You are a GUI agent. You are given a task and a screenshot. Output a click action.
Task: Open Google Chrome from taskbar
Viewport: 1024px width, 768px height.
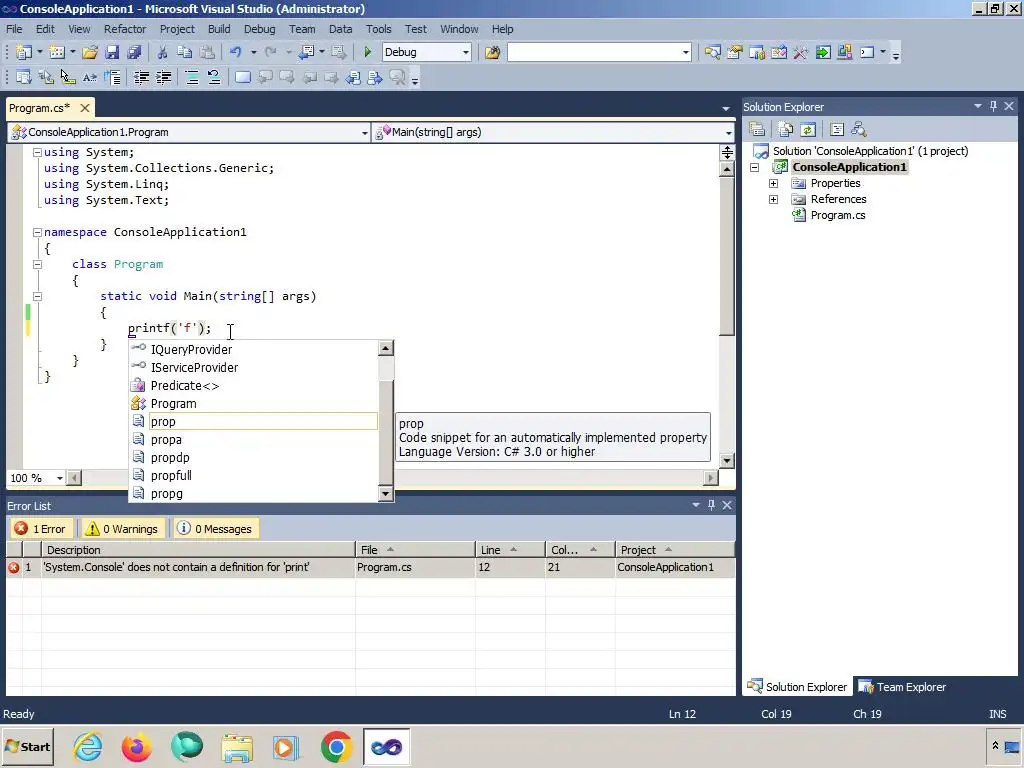(336, 746)
